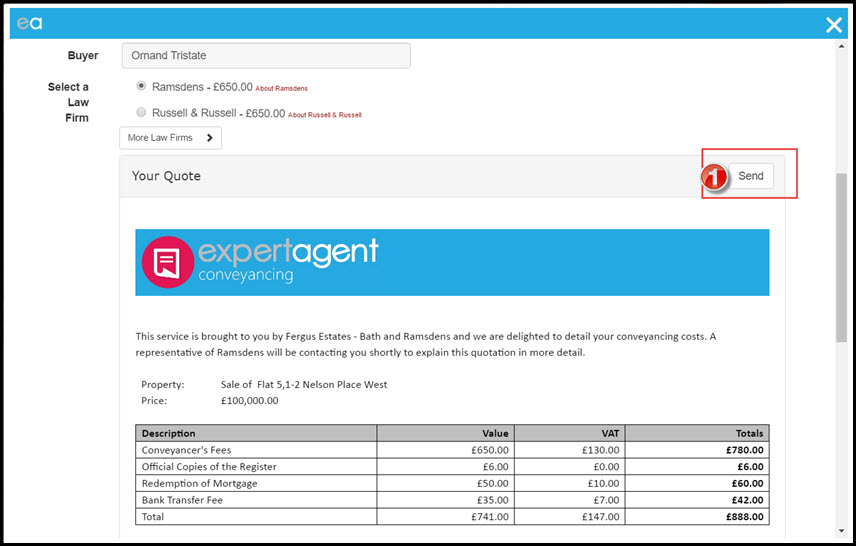Image resolution: width=856 pixels, height=546 pixels.
Task: Click the price value £100,000.00
Action: (x=249, y=401)
